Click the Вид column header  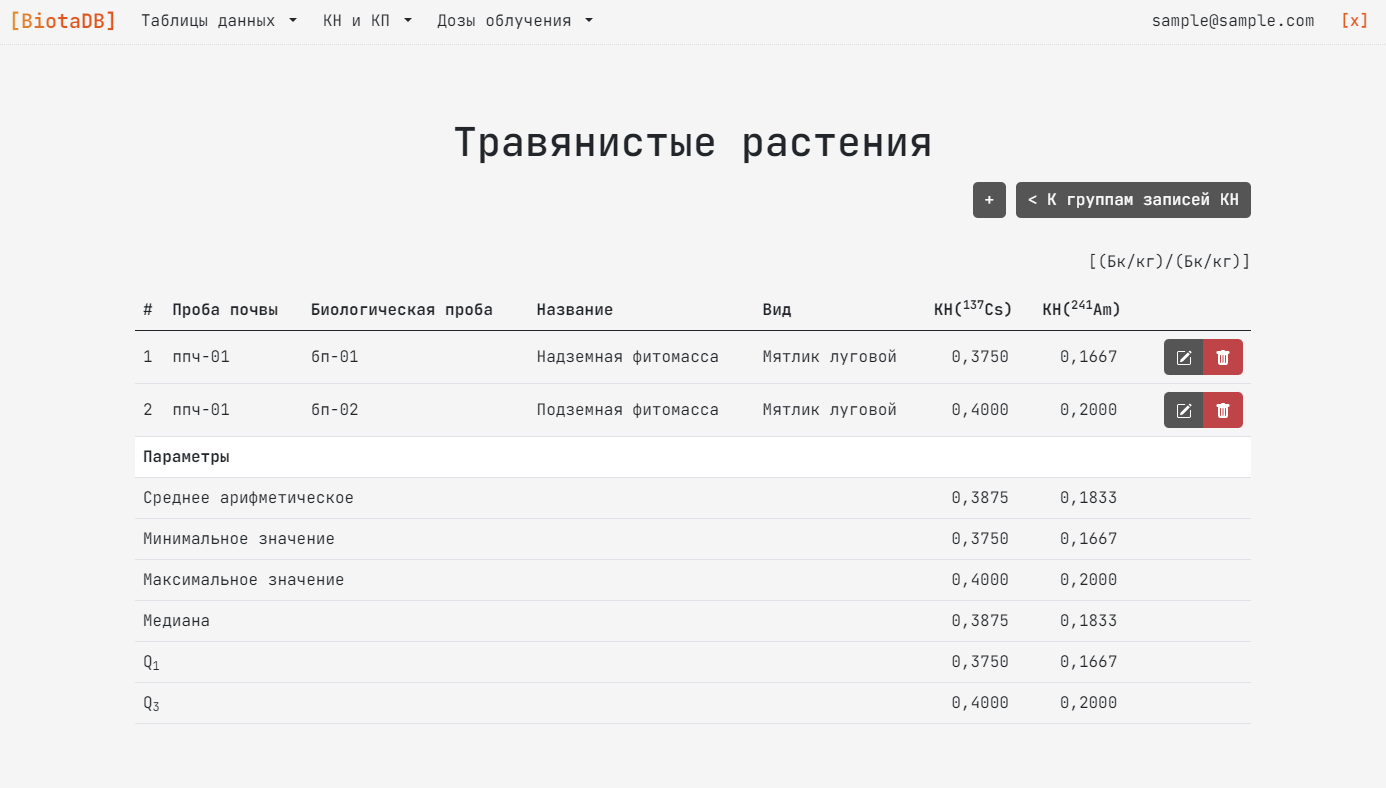coord(776,310)
